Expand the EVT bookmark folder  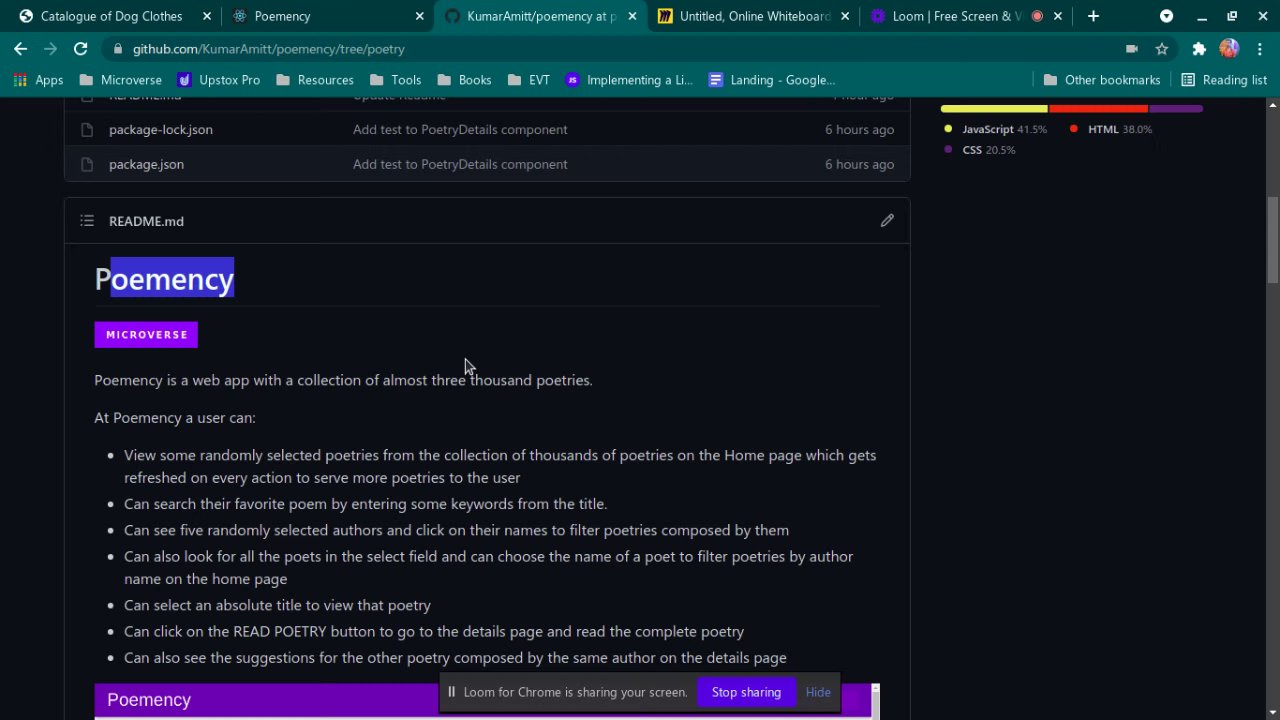click(x=528, y=80)
